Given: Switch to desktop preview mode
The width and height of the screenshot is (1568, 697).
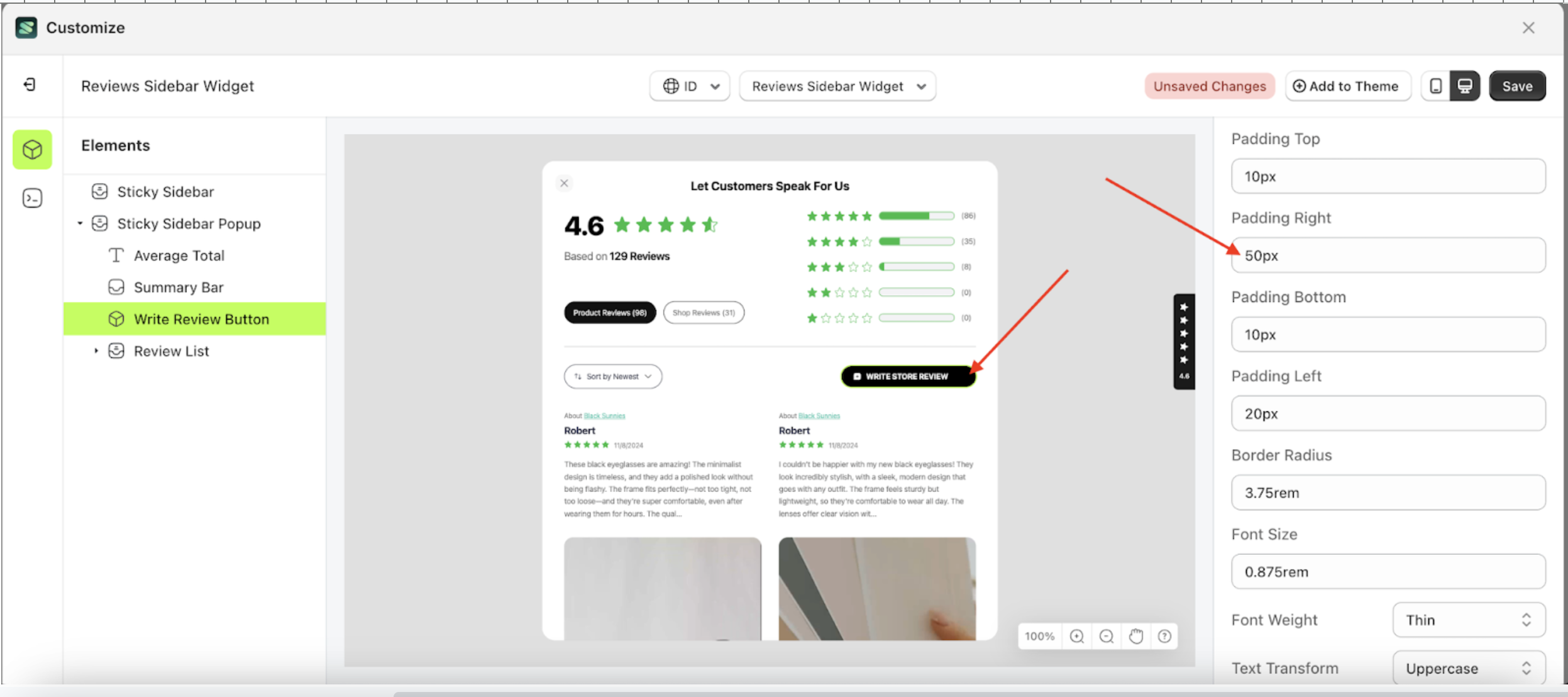Looking at the screenshot, I should pyautogui.click(x=1465, y=86).
